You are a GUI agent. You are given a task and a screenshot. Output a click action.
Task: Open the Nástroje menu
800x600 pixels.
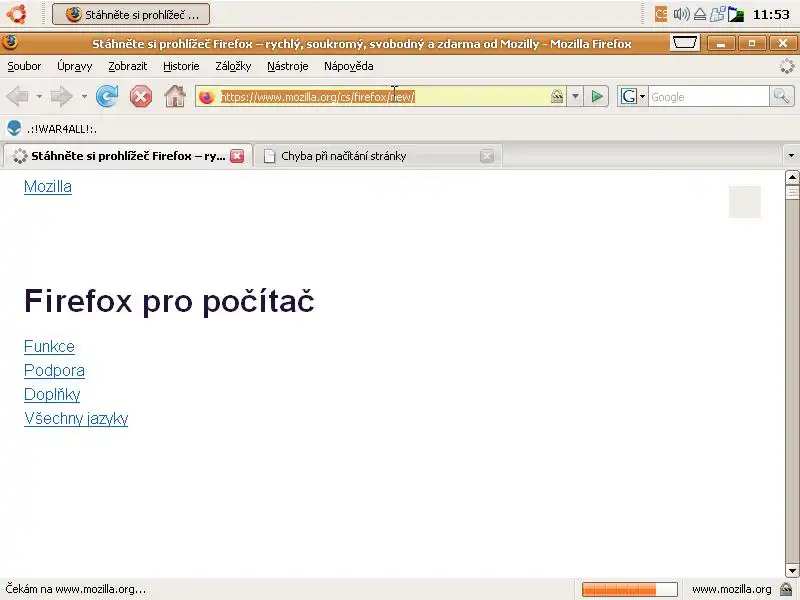click(288, 66)
